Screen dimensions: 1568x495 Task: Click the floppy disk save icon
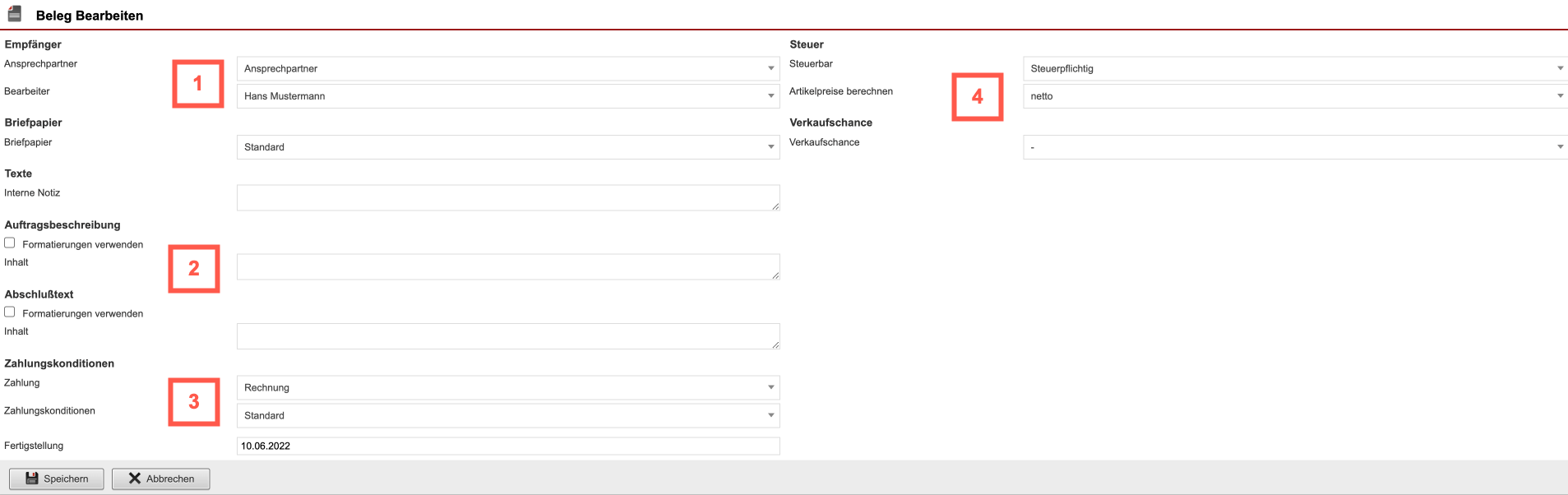click(32, 479)
